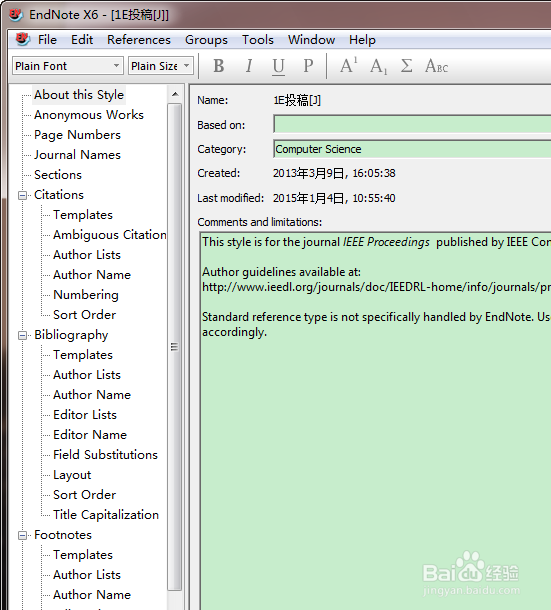
Task: Apply Superscript formatting button
Action: click(x=348, y=66)
